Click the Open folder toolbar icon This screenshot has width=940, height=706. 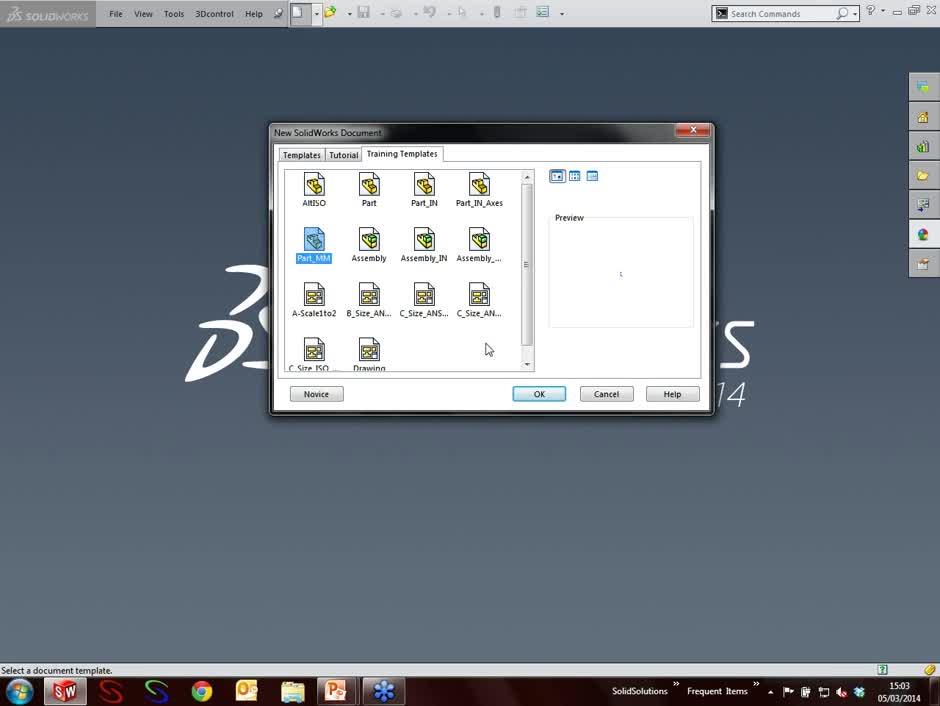point(330,13)
